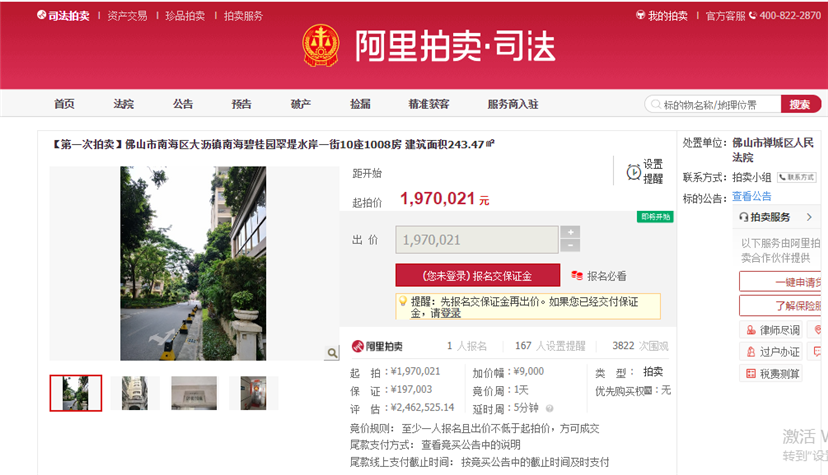Viewport: 828px width, 475px height.
Task: Focus the 出价 bid amount field
Action: (x=477, y=240)
